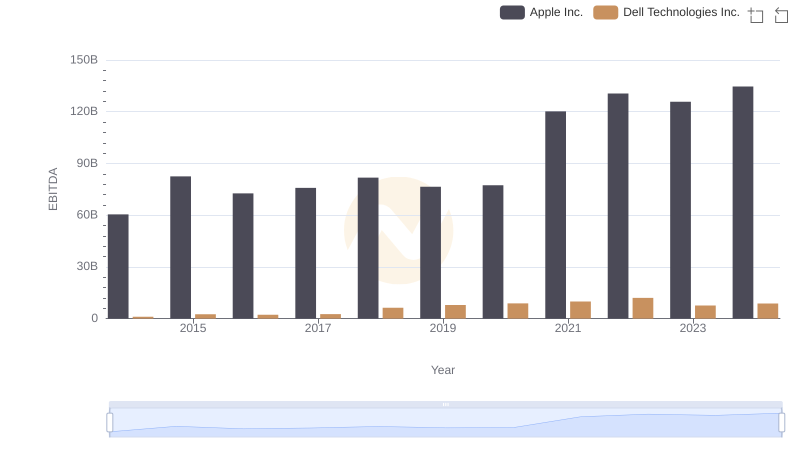Click Apple Inc. dark legend swatch
The image size is (800, 461).
pos(512,12)
